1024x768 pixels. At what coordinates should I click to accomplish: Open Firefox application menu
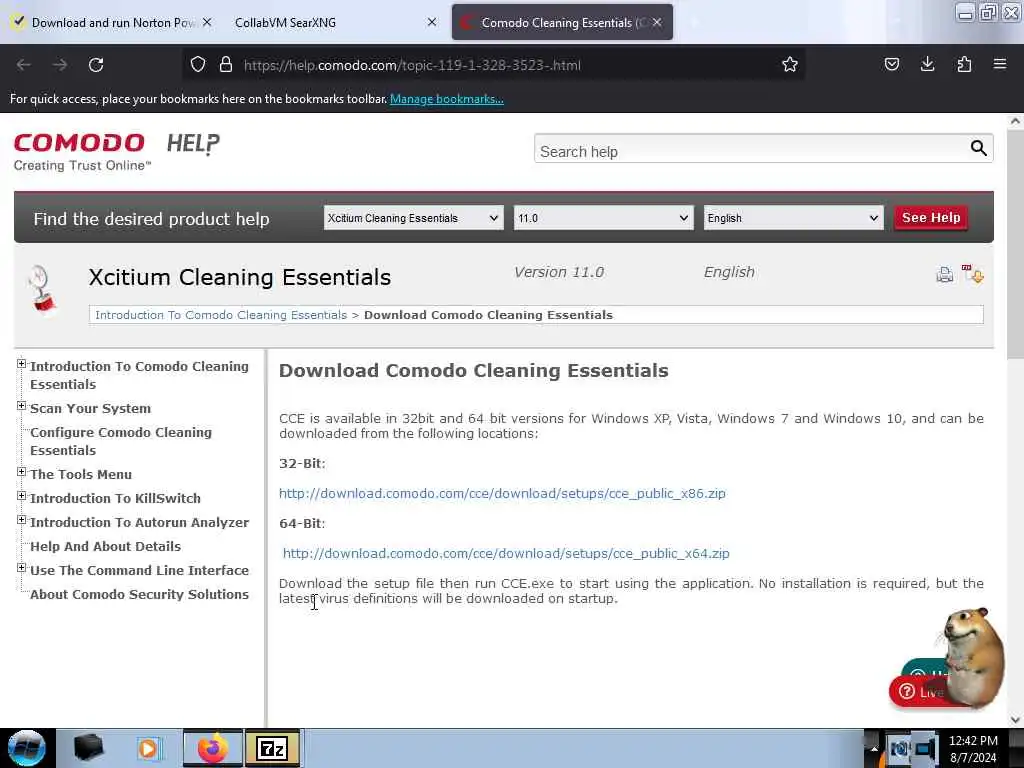[1000, 64]
